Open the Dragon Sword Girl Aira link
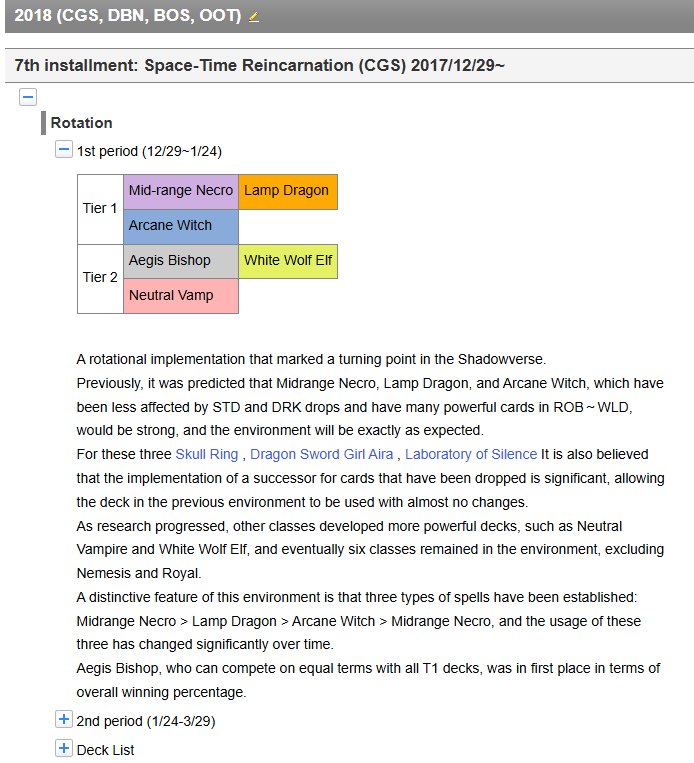Screen dimensions: 694x763 [321, 454]
